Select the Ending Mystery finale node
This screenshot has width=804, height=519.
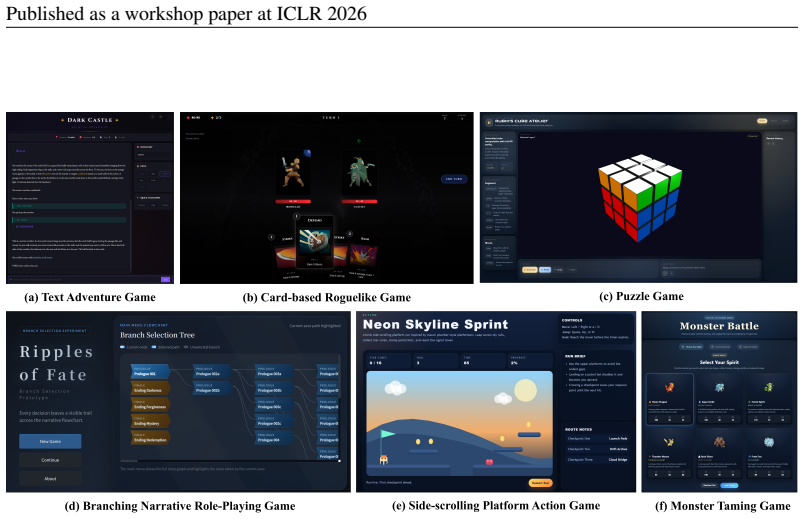pos(151,422)
